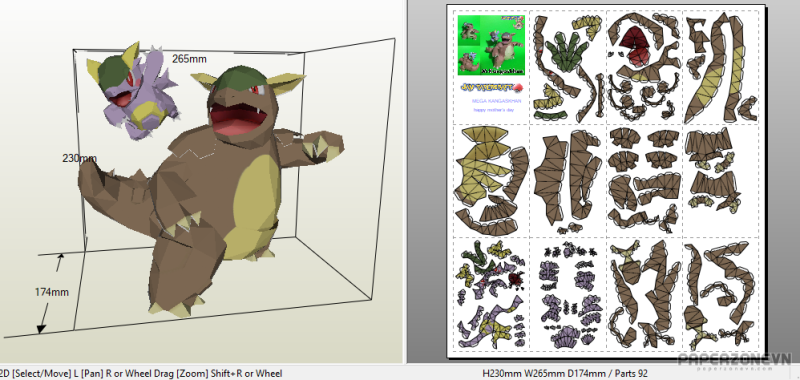
Task: Click status bar text 'H230mm W265mm D174mm / Parts 92'
Action: click(x=565, y=374)
